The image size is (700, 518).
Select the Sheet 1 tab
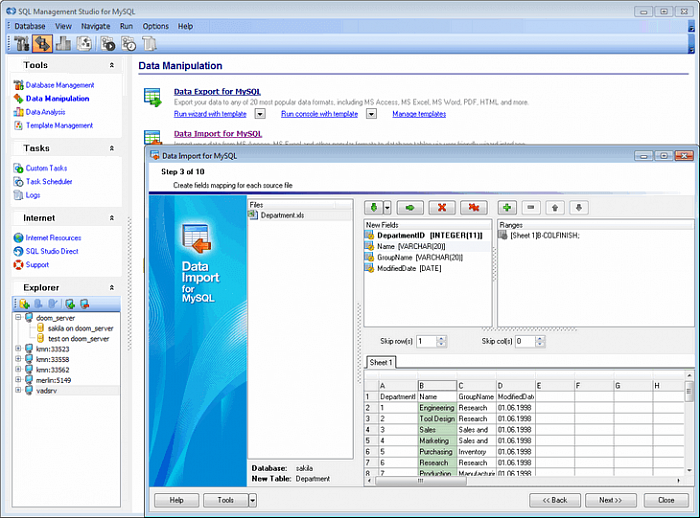click(381, 363)
